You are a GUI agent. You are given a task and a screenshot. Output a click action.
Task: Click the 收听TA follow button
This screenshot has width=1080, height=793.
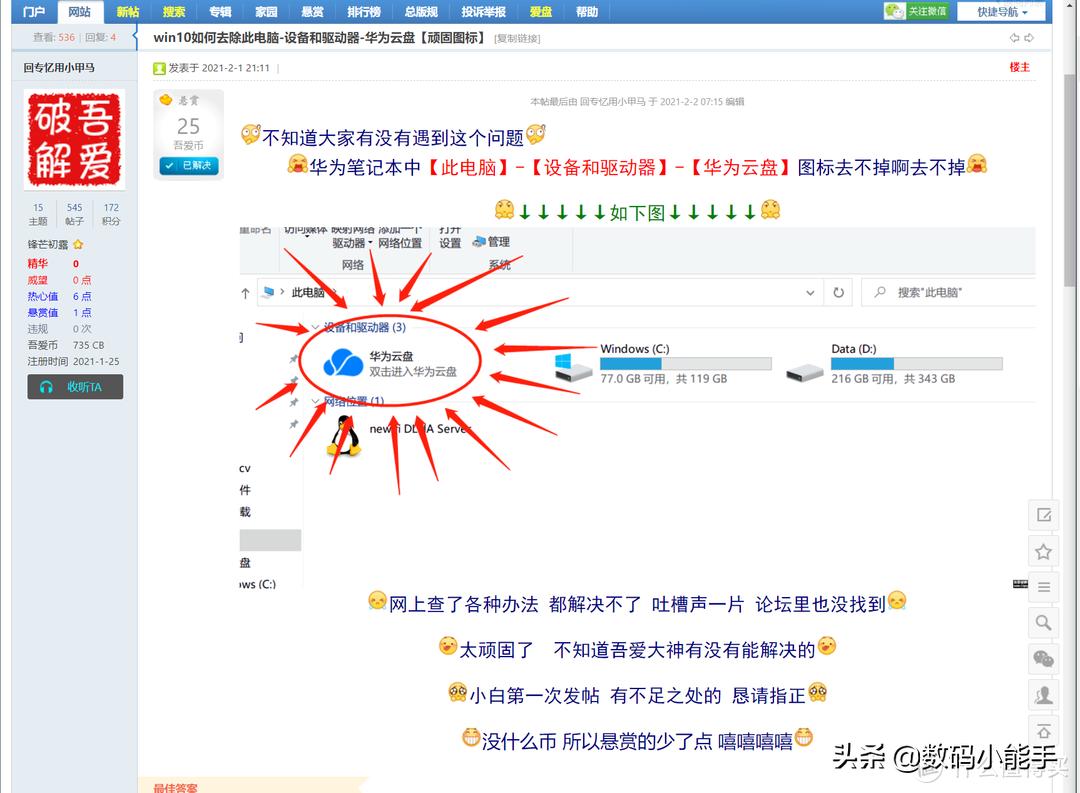coord(74,387)
